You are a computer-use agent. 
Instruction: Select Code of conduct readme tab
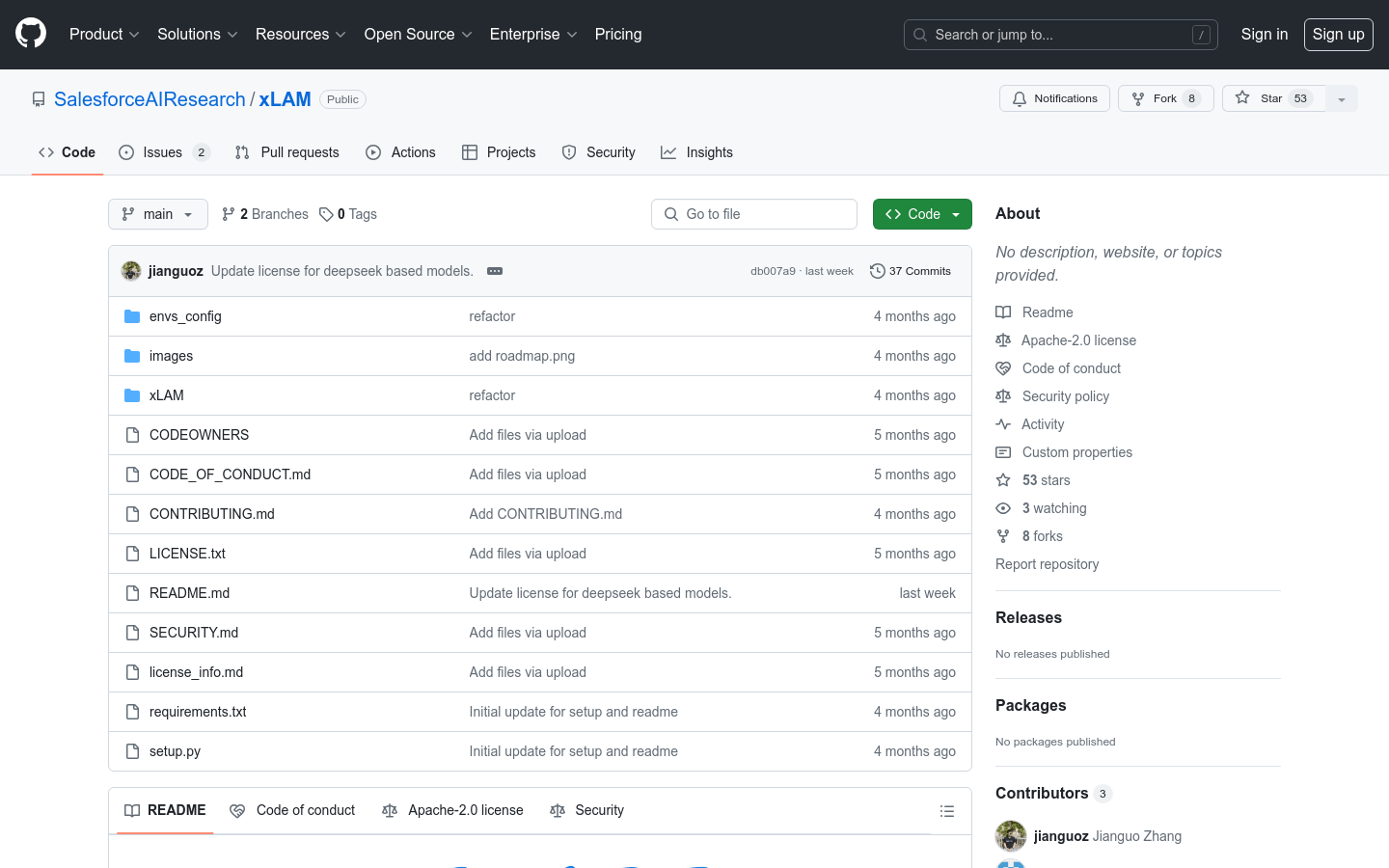tap(292, 811)
